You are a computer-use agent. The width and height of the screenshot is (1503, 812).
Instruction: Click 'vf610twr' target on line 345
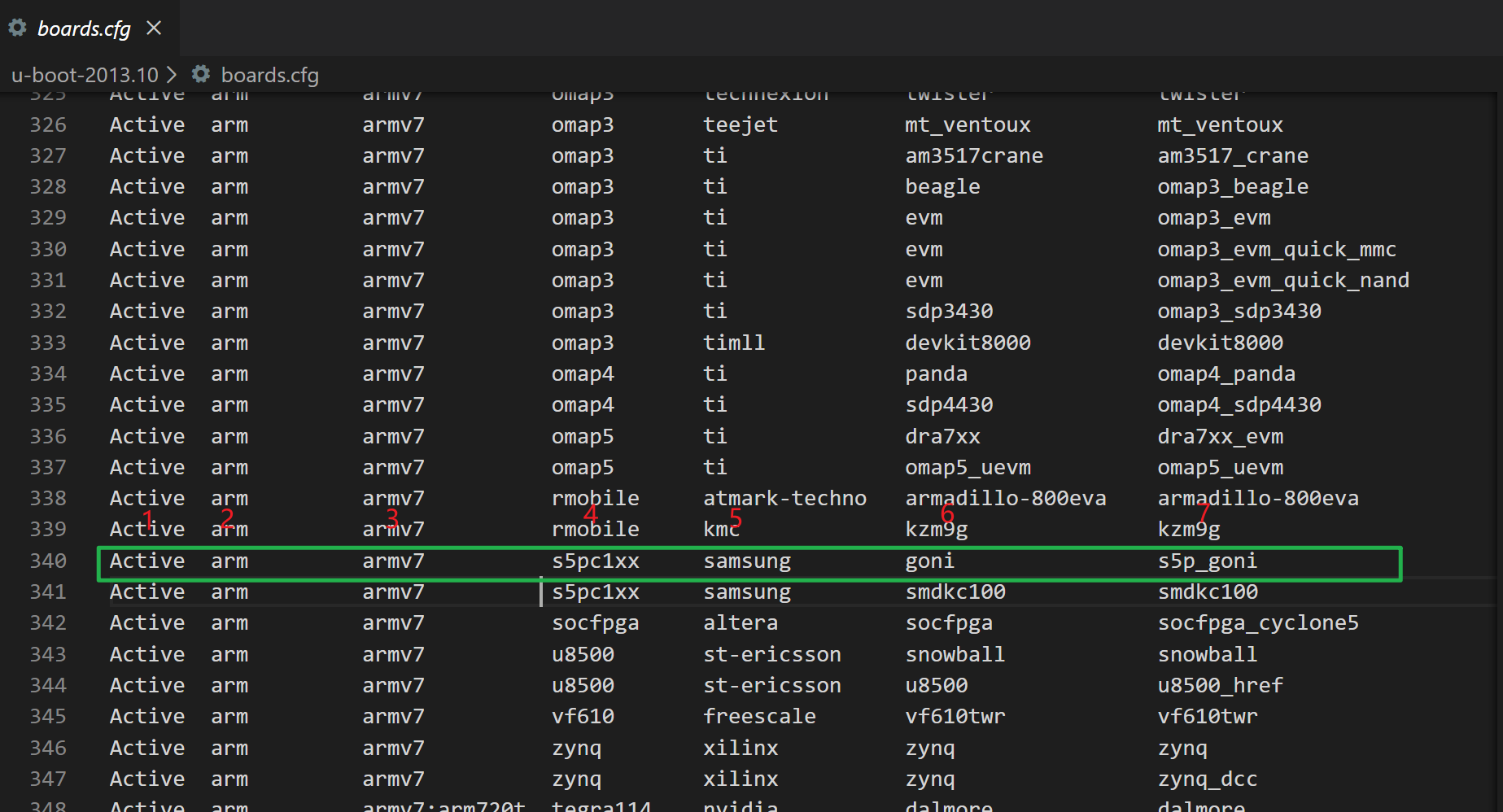click(1208, 716)
